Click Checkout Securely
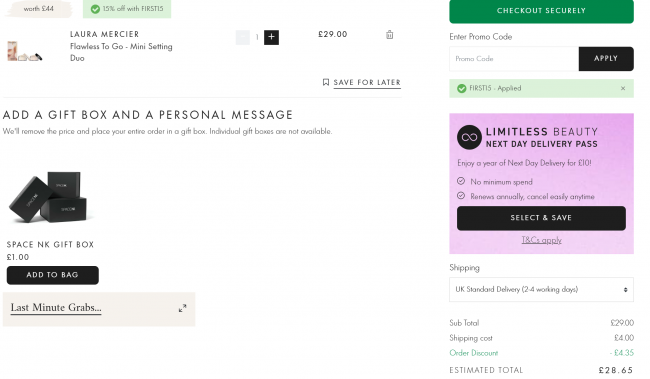 click(x=541, y=11)
